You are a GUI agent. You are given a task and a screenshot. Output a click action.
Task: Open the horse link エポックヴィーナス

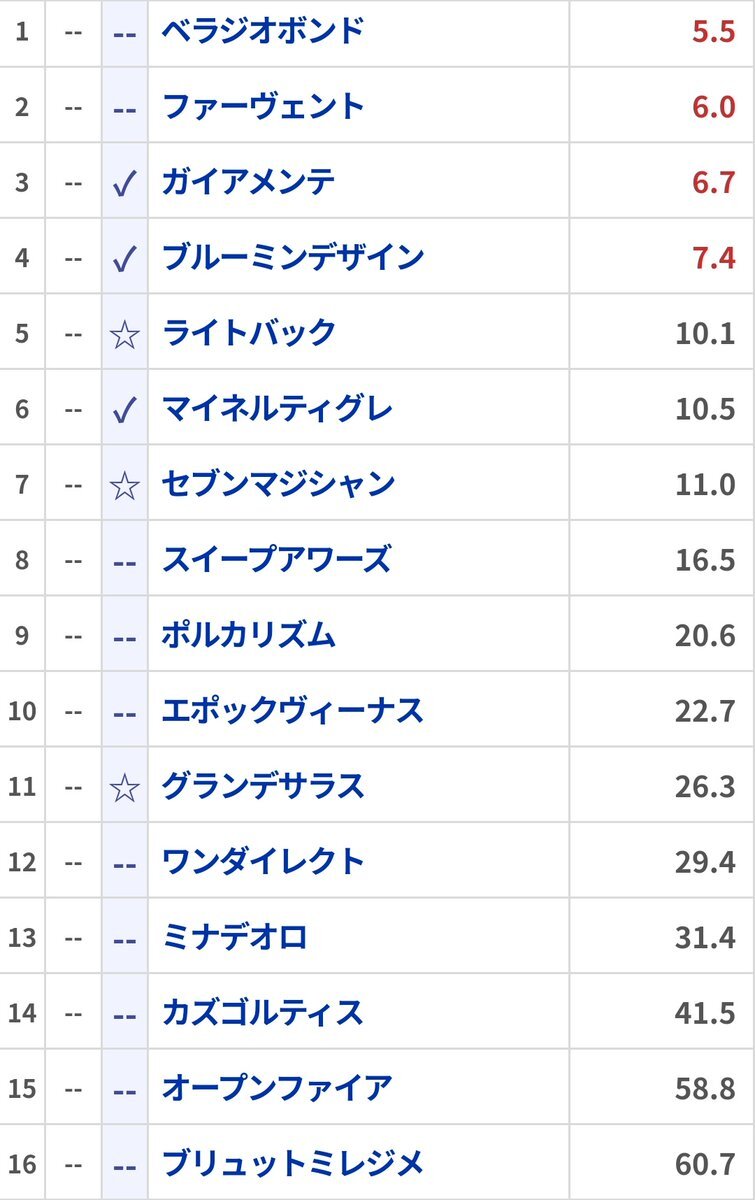click(x=293, y=711)
